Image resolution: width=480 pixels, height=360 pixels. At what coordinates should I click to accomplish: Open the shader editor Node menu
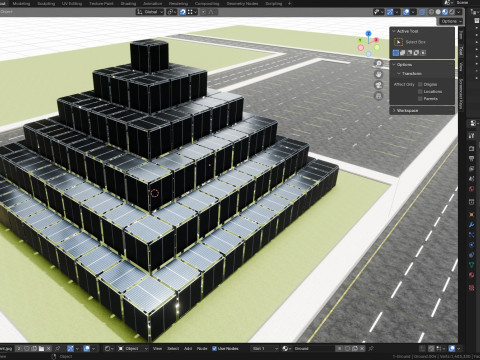(202, 348)
